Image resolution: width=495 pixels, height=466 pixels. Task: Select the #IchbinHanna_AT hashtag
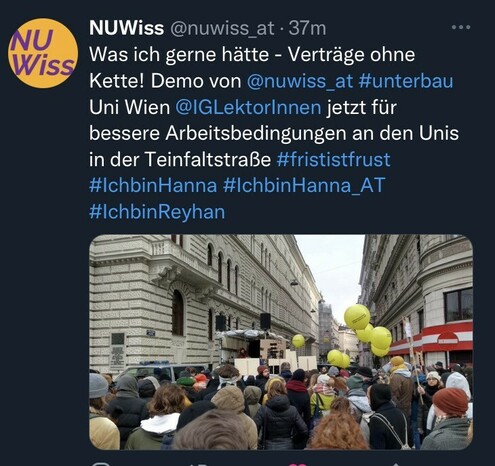coord(304,186)
